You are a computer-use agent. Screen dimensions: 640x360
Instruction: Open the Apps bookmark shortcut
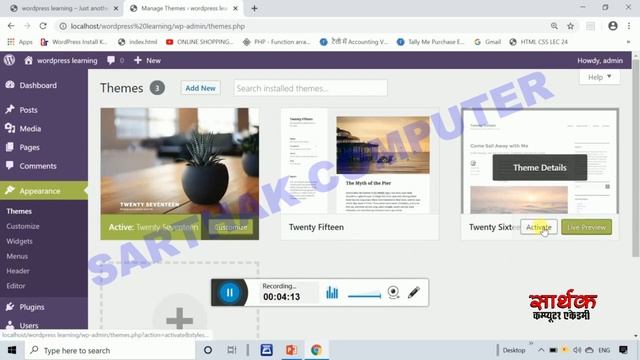tap(20, 42)
